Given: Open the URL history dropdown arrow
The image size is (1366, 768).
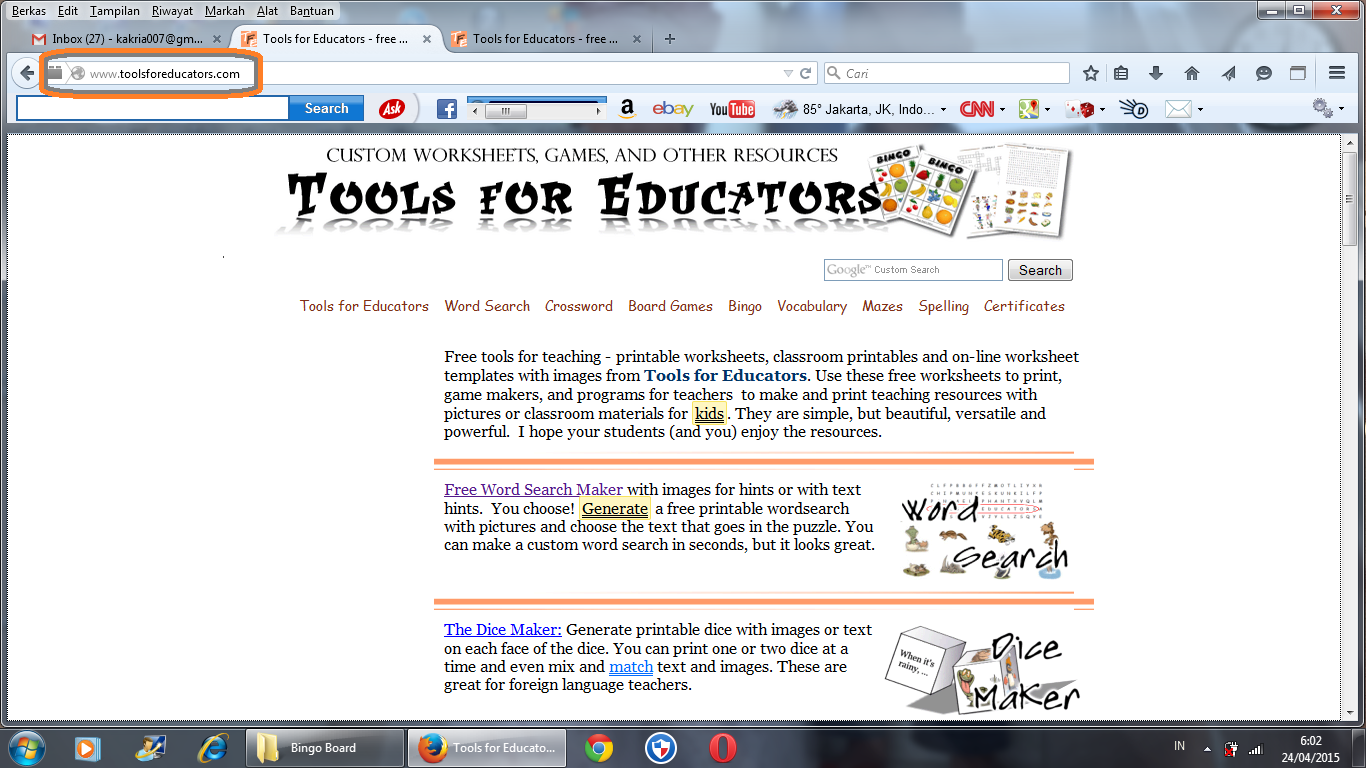Looking at the screenshot, I should [788, 73].
